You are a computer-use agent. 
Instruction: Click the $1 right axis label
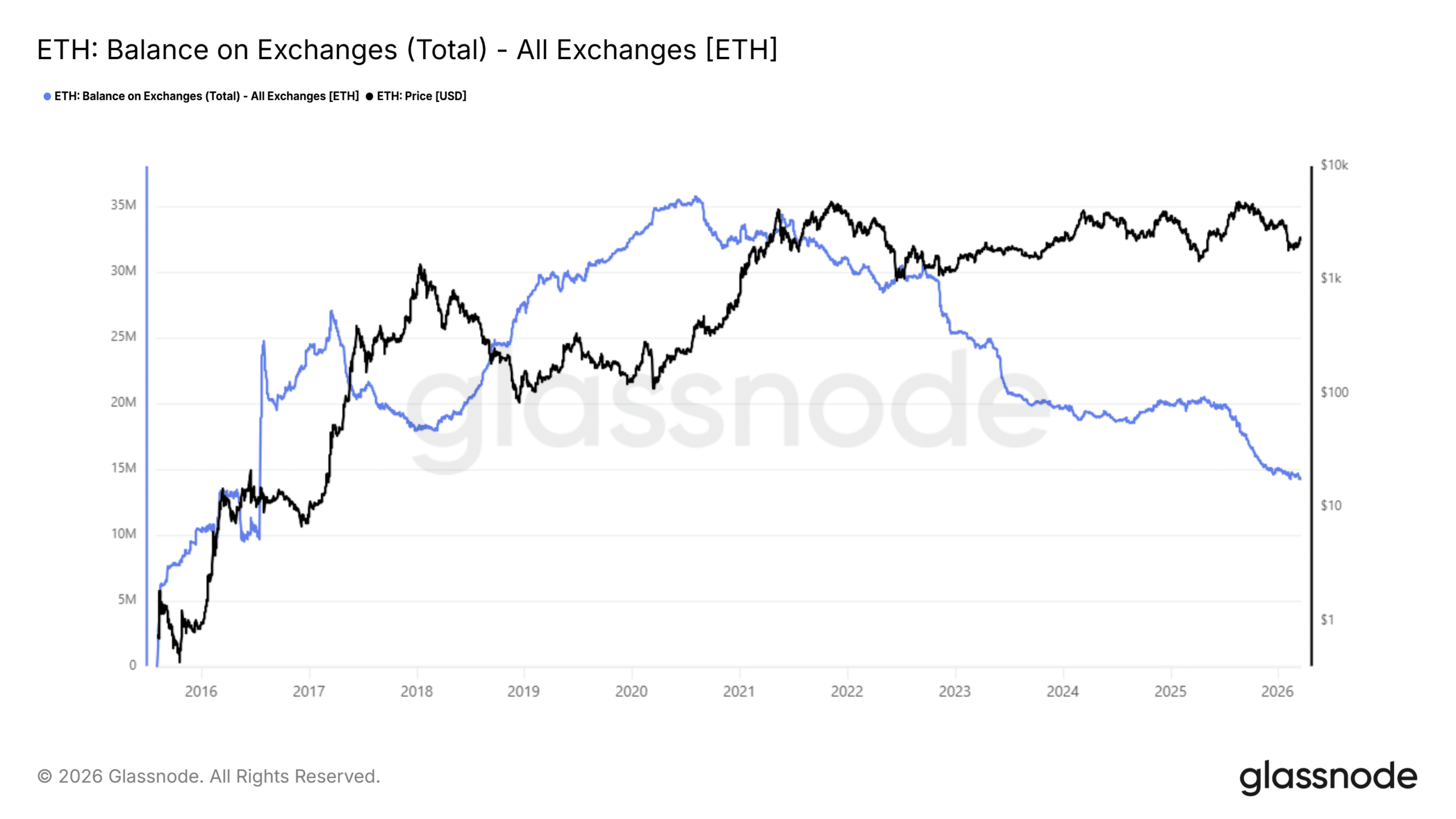pyautogui.click(x=1327, y=619)
